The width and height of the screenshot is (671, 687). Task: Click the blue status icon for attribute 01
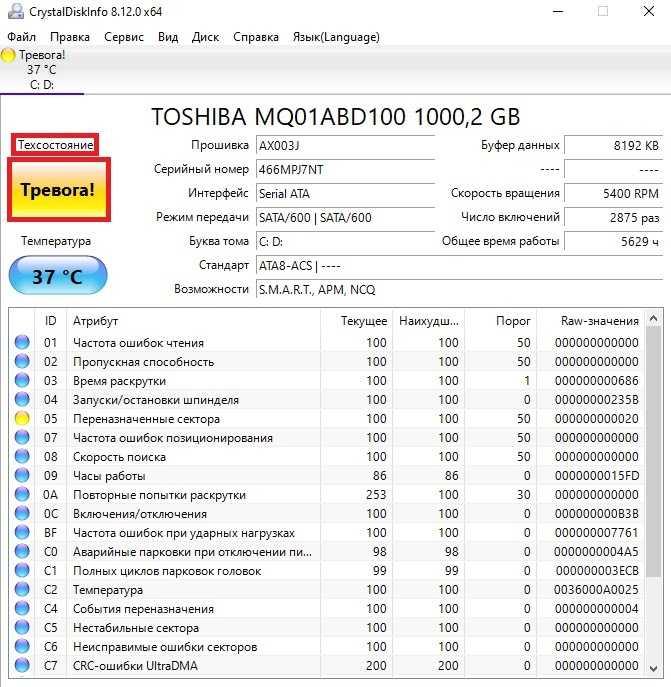(22, 342)
